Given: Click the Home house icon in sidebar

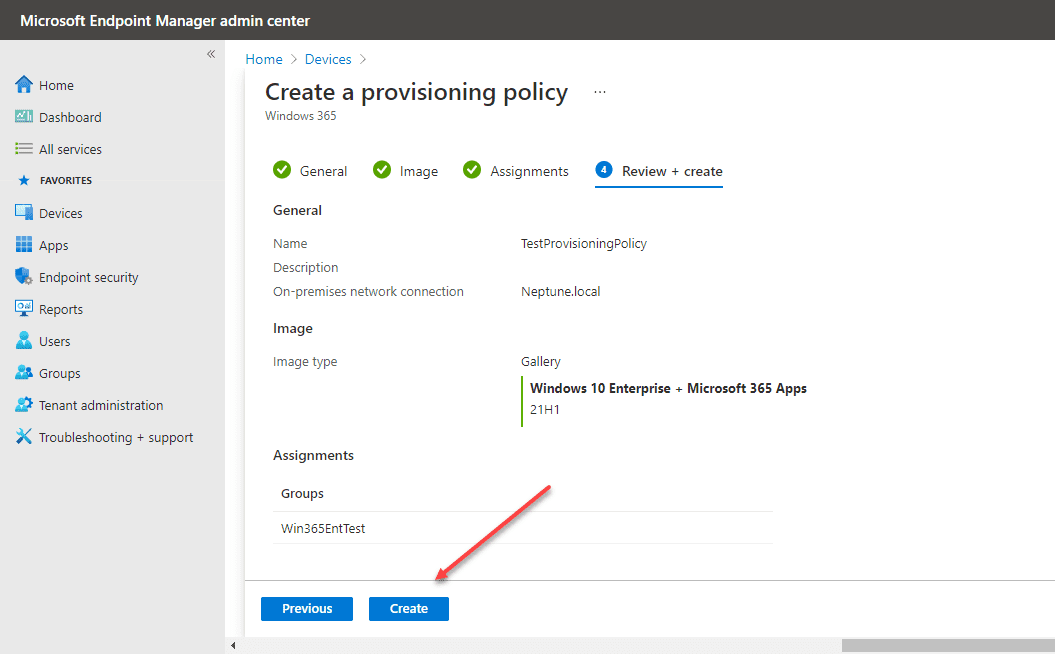Looking at the screenshot, I should click(x=24, y=85).
